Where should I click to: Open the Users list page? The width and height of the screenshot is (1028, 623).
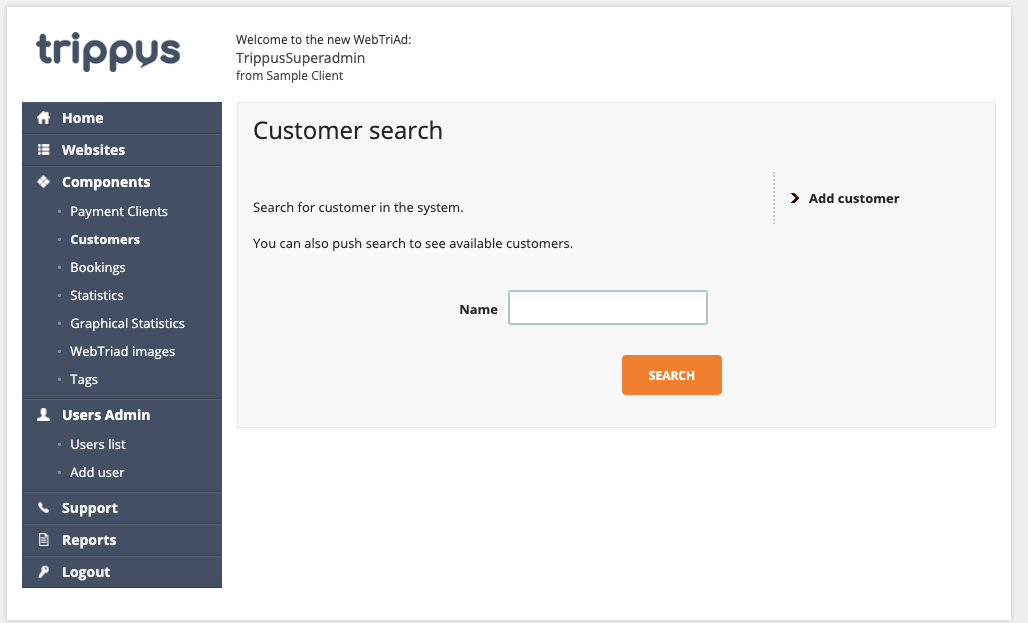click(98, 444)
